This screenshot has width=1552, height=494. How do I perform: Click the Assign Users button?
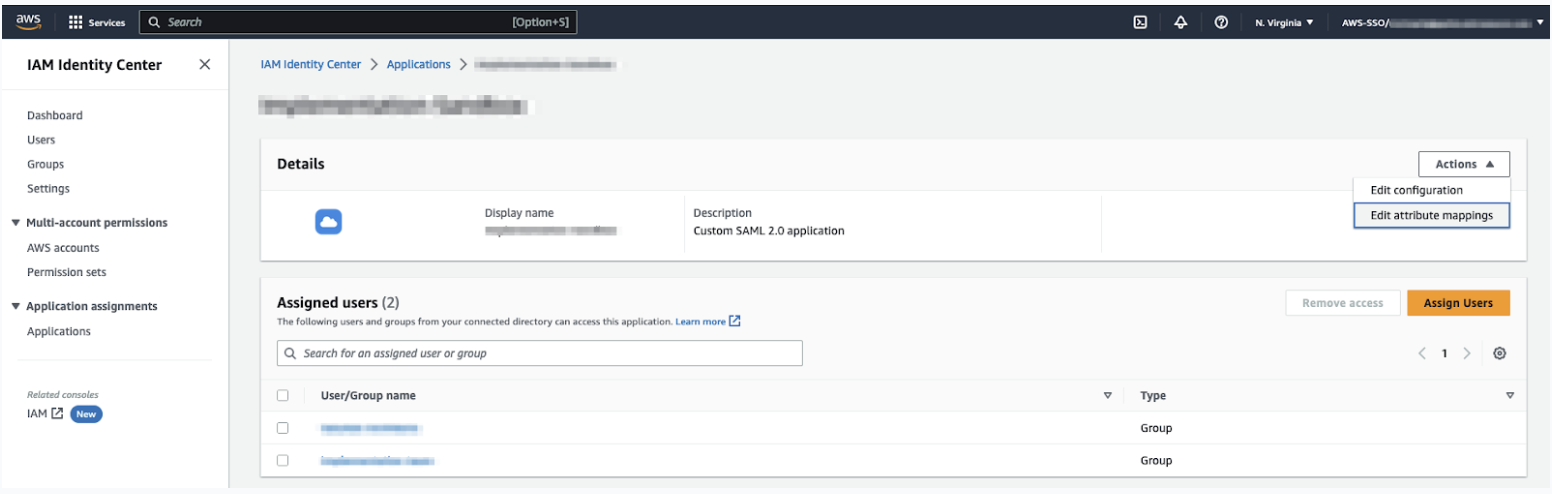[x=1458, y=303]
